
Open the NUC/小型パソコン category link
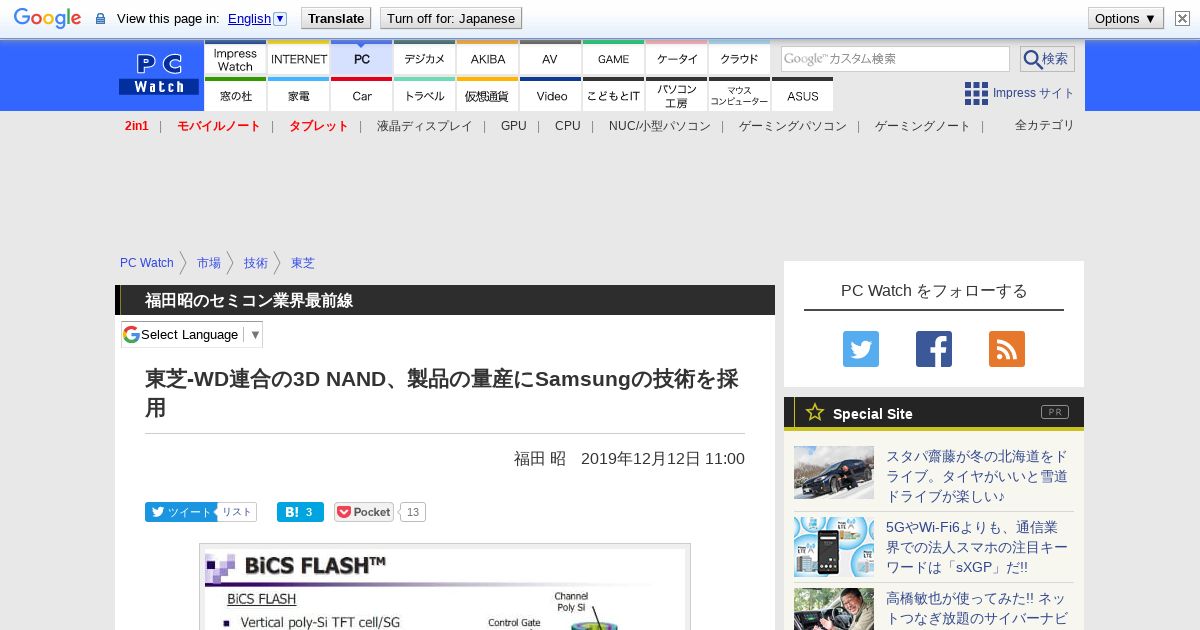point(660,126)
